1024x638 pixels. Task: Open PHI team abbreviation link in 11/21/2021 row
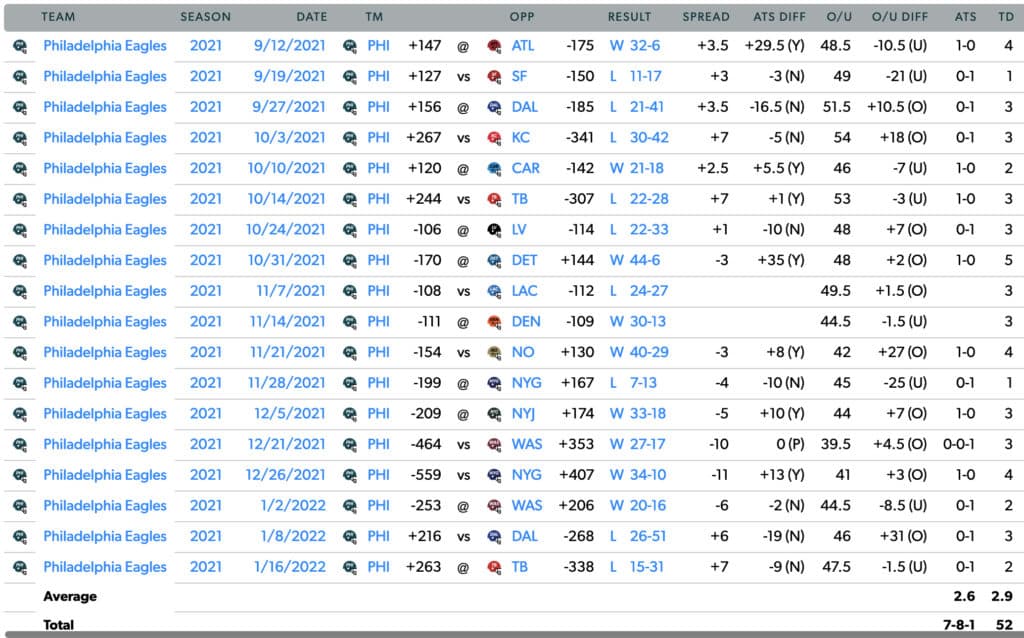(x=378, y=353)
